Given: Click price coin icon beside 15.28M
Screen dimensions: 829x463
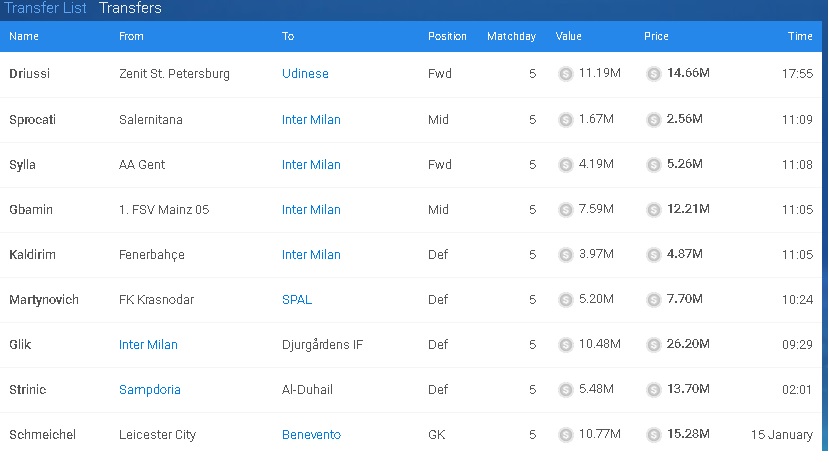Looking at the screenshot, I should point(653,434).
